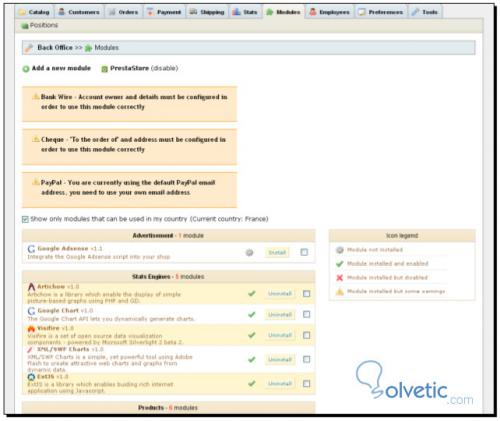500x421 pixels.
Task: Collapse the Stats Engines section header
Action: 168,277
